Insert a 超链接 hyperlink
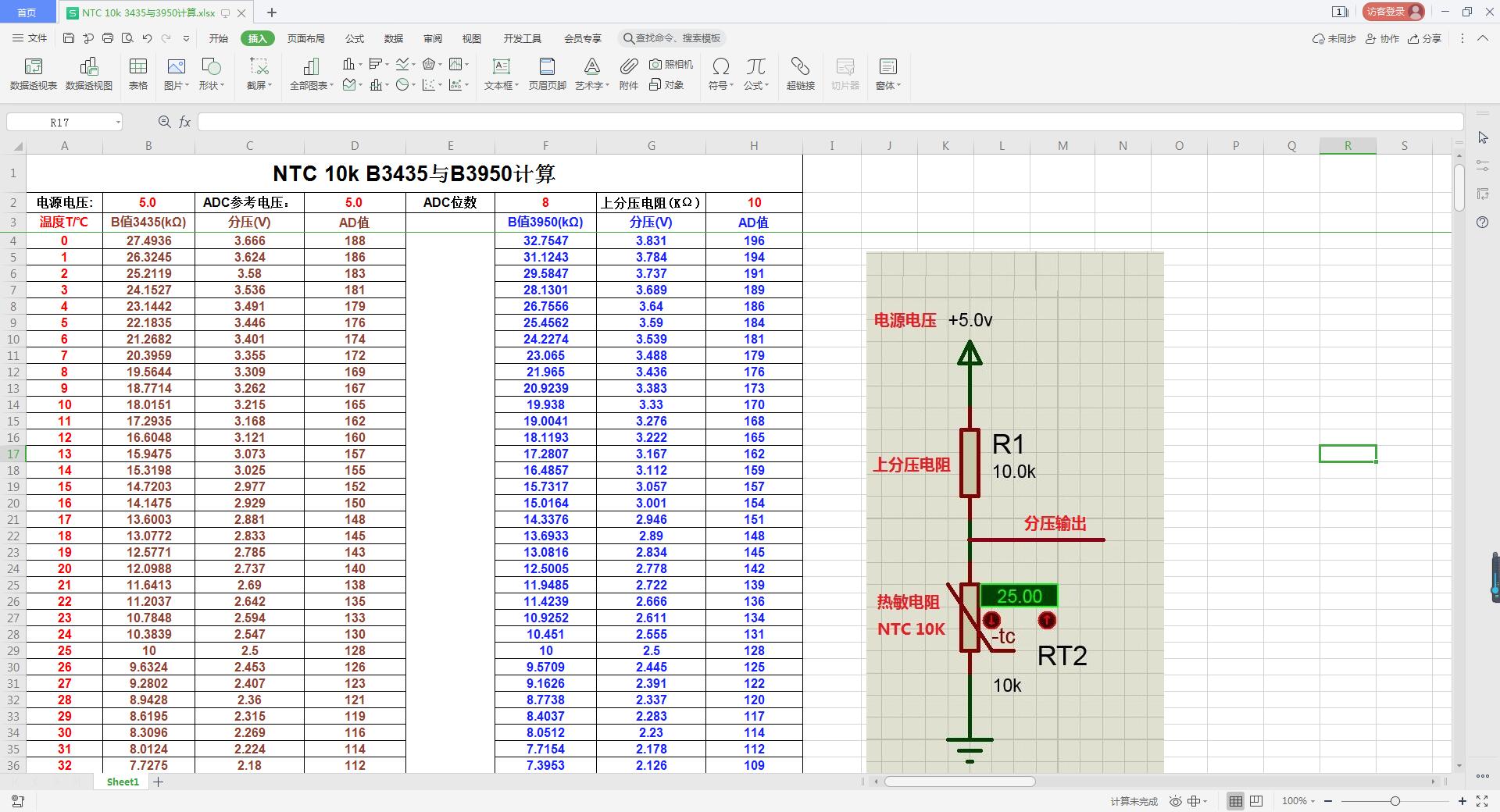This screenshot has height=812, width=1500. 800,74
